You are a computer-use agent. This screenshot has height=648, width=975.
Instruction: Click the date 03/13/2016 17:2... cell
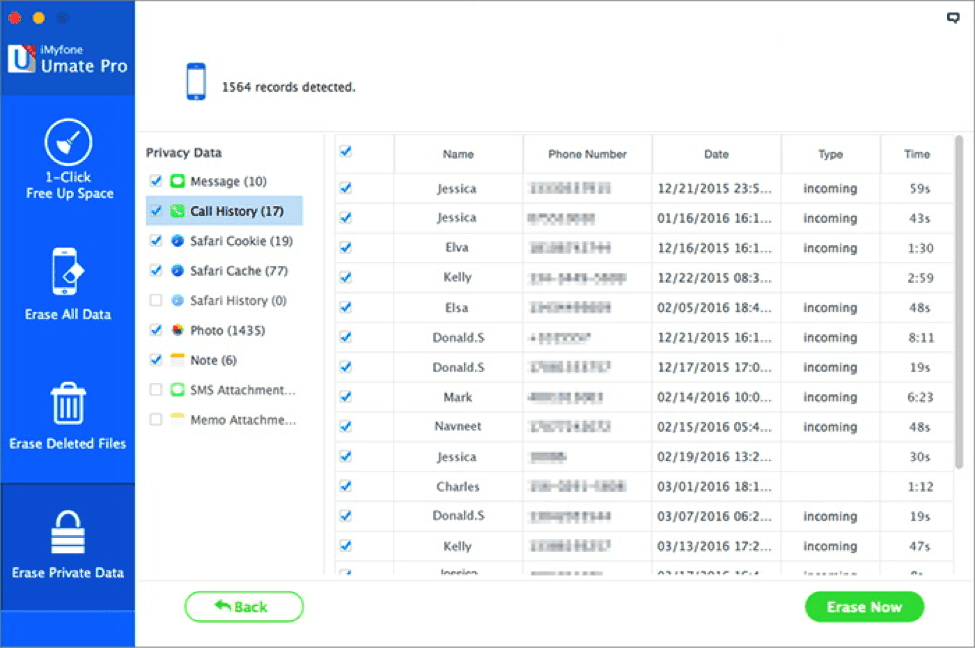[x=714, y=546]
